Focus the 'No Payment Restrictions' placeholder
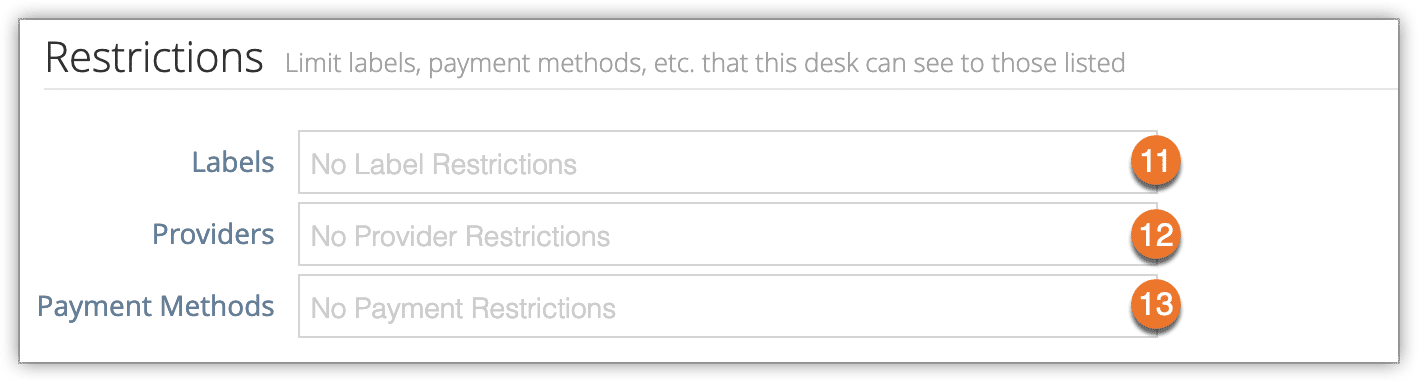The height and width of the screenshot is (382, 1418). (x=463, y=308)
